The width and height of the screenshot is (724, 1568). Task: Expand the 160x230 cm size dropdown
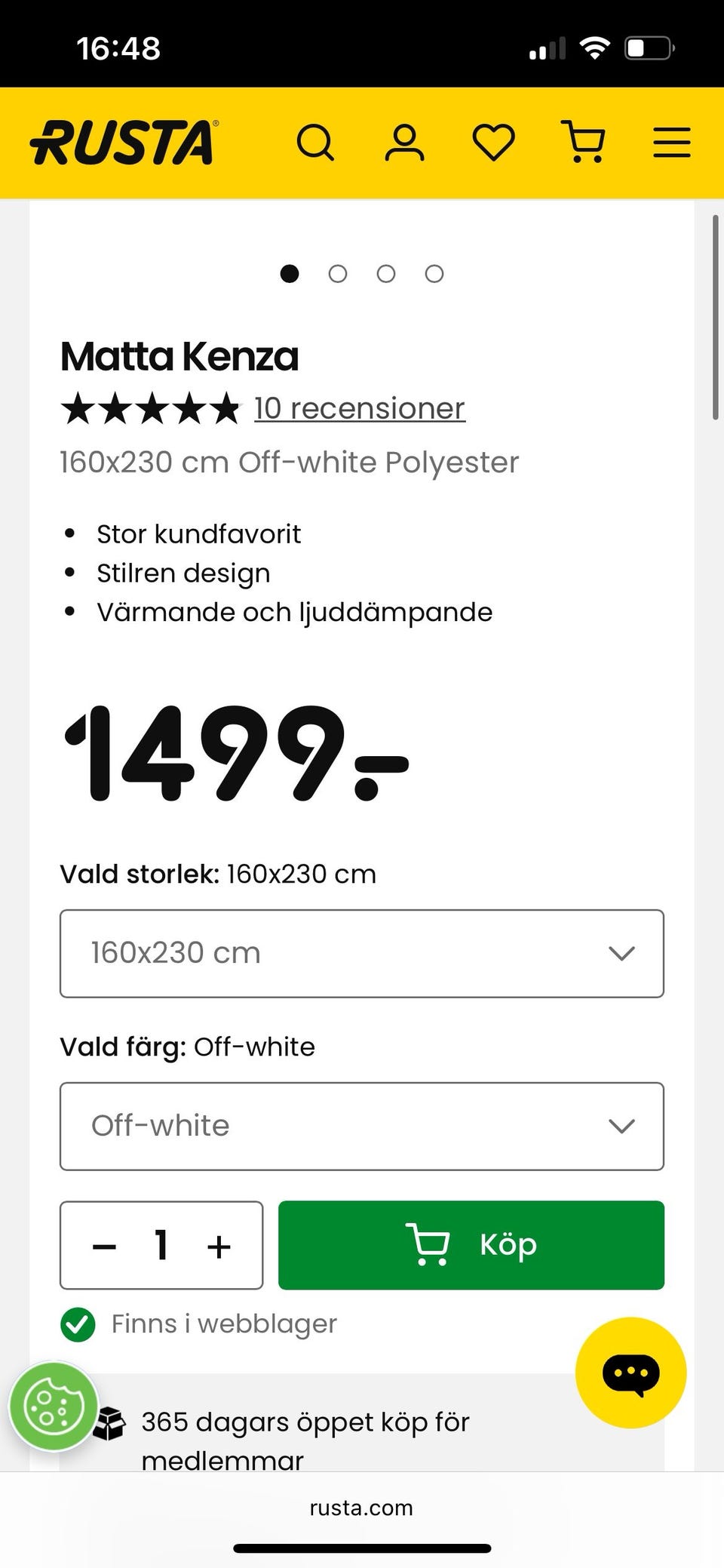(361, 953)
